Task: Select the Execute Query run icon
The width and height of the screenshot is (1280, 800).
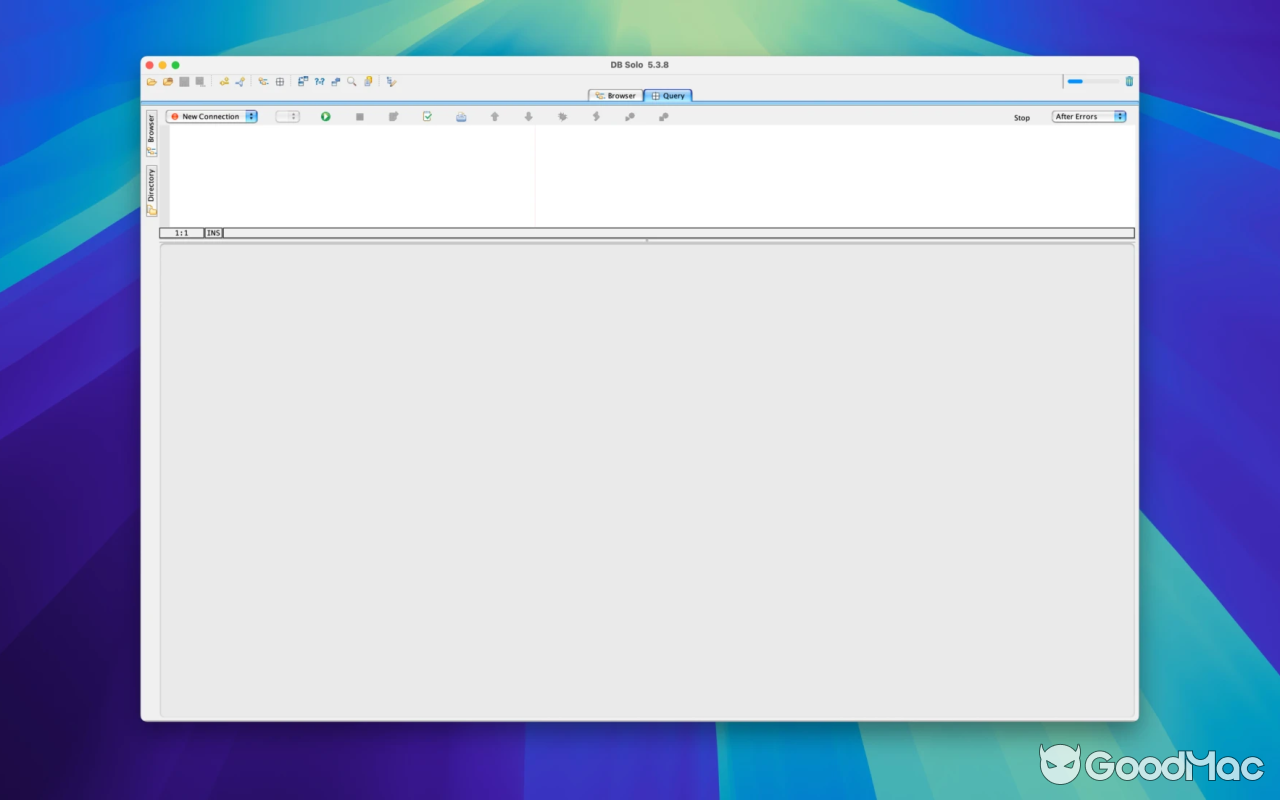Action: click(326, 116)
